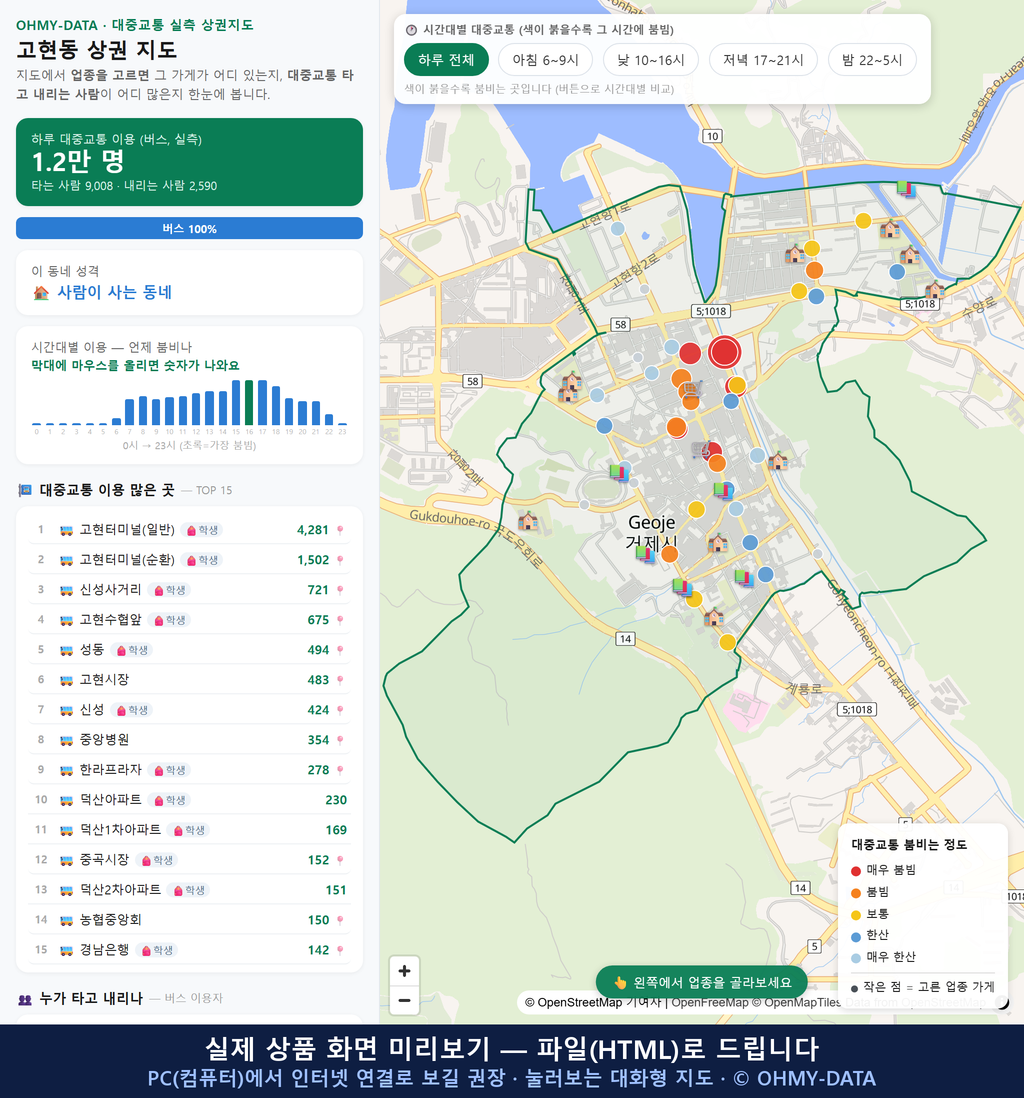Click the 학생 tag in the 신성 row

click(x=132, y=710)
